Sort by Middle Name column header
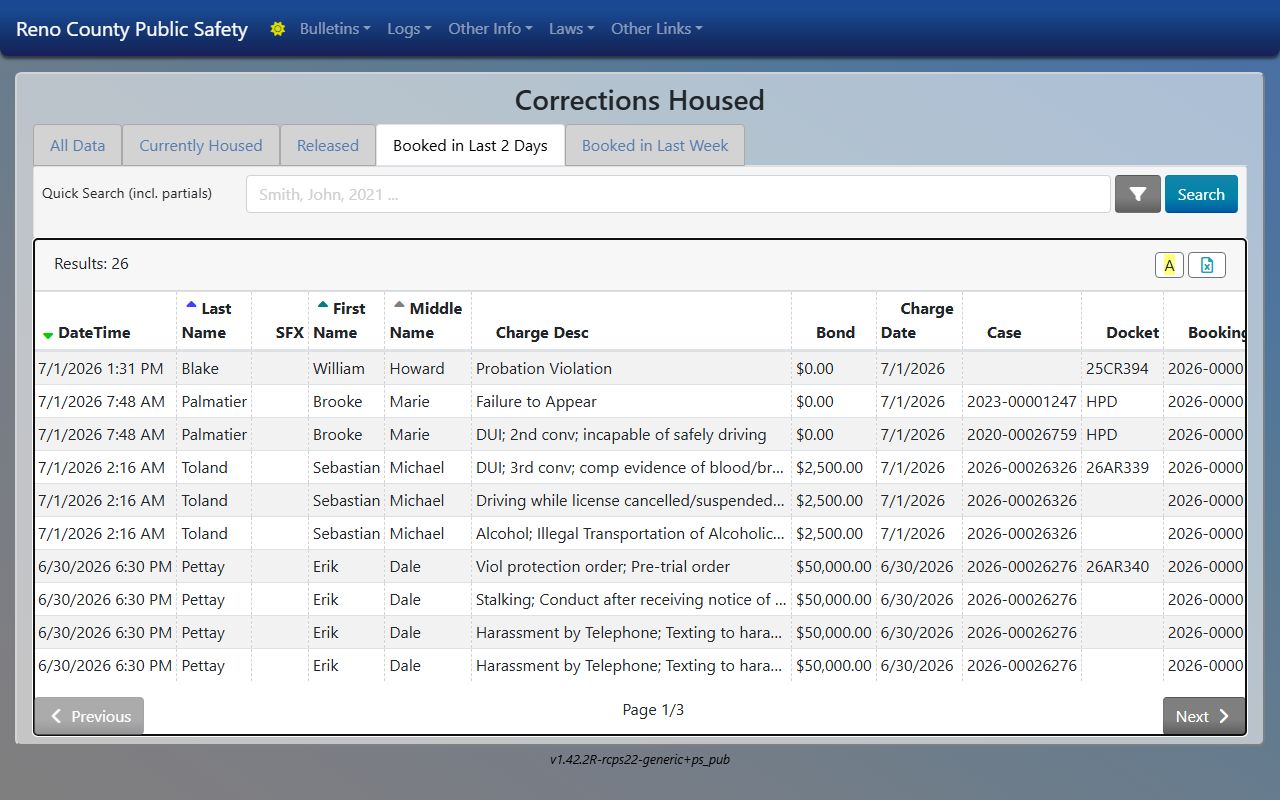 (x=426, y=320)
